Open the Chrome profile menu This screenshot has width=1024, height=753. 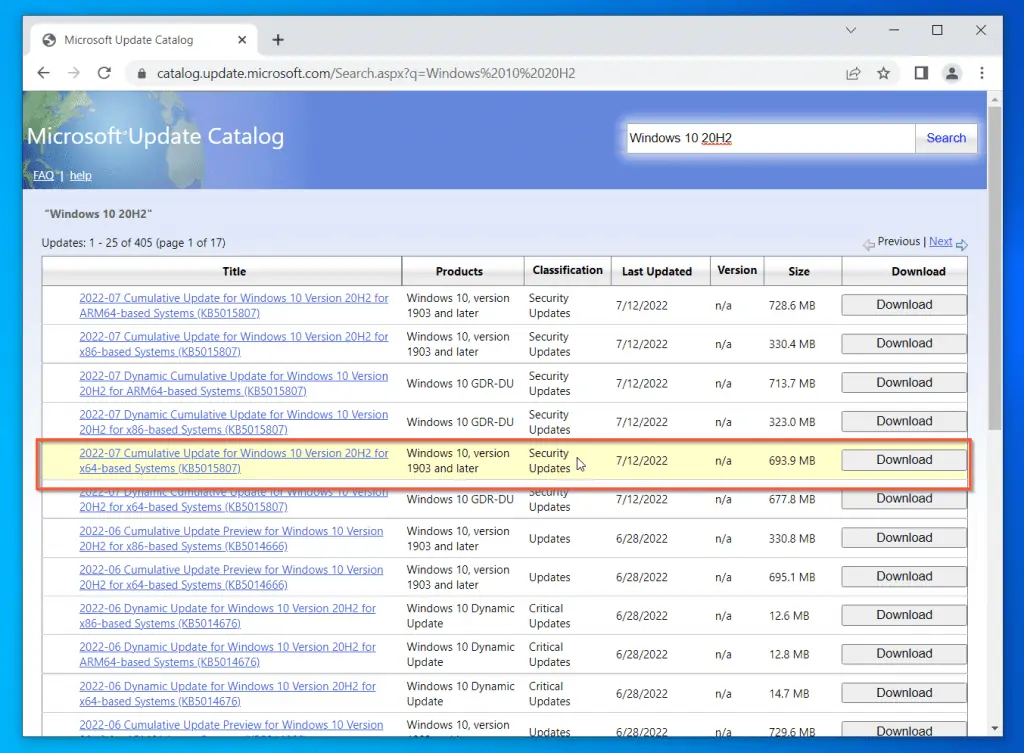[952, 73]
